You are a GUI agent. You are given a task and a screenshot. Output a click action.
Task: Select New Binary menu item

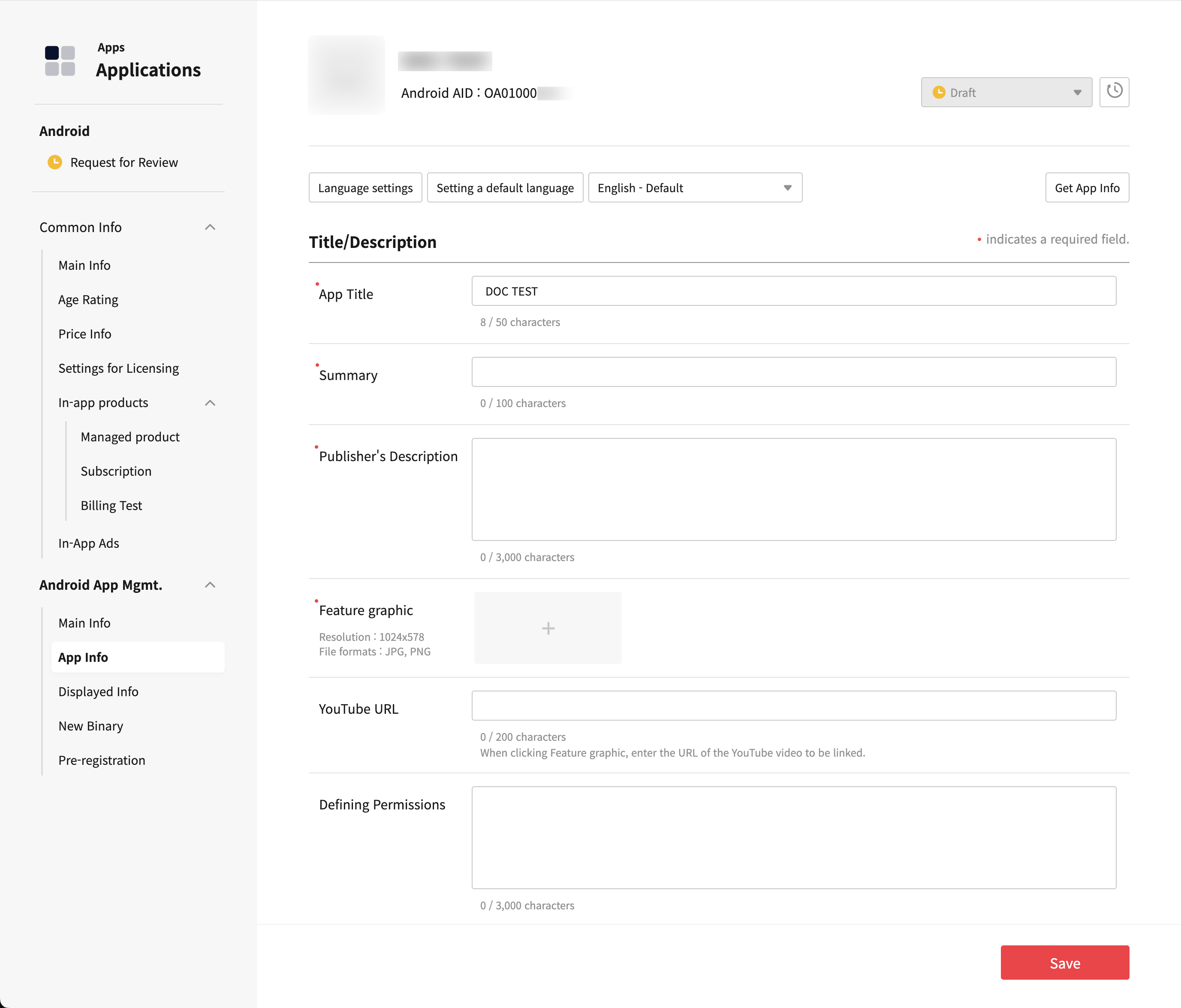coord(90,726)
